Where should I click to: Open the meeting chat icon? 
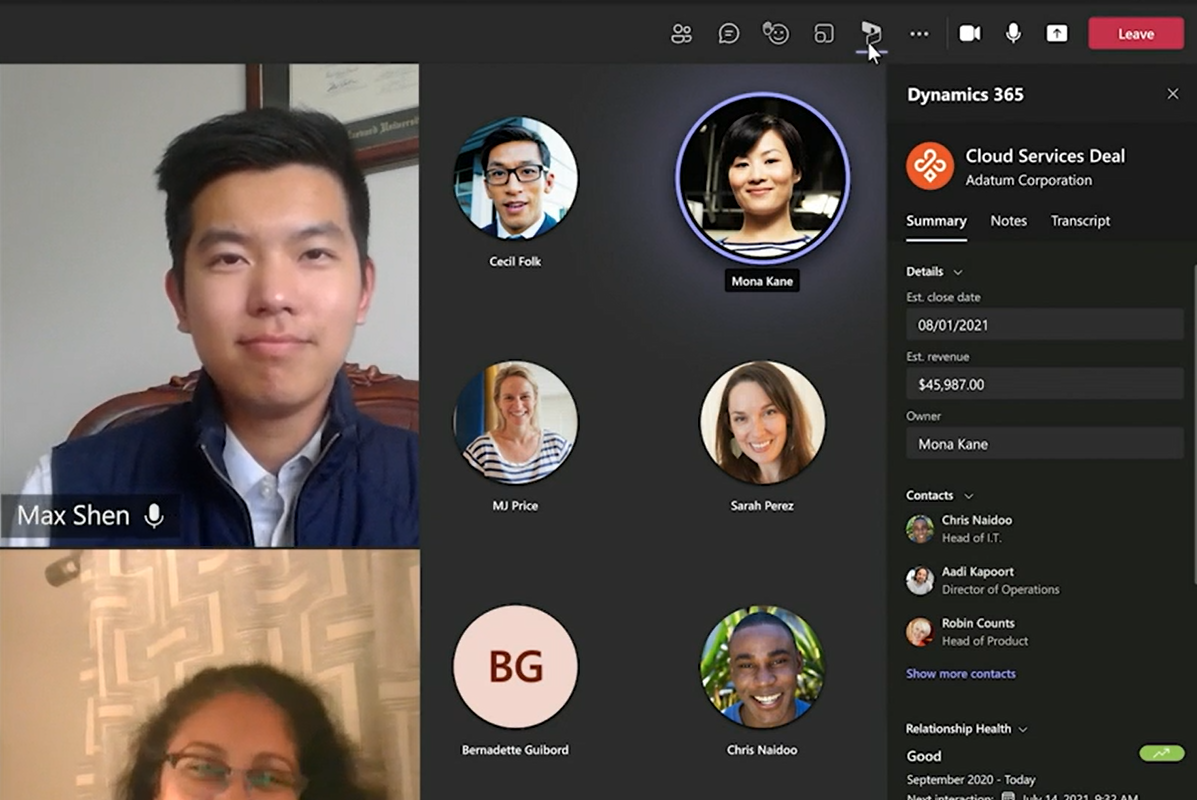pos(728,34)
